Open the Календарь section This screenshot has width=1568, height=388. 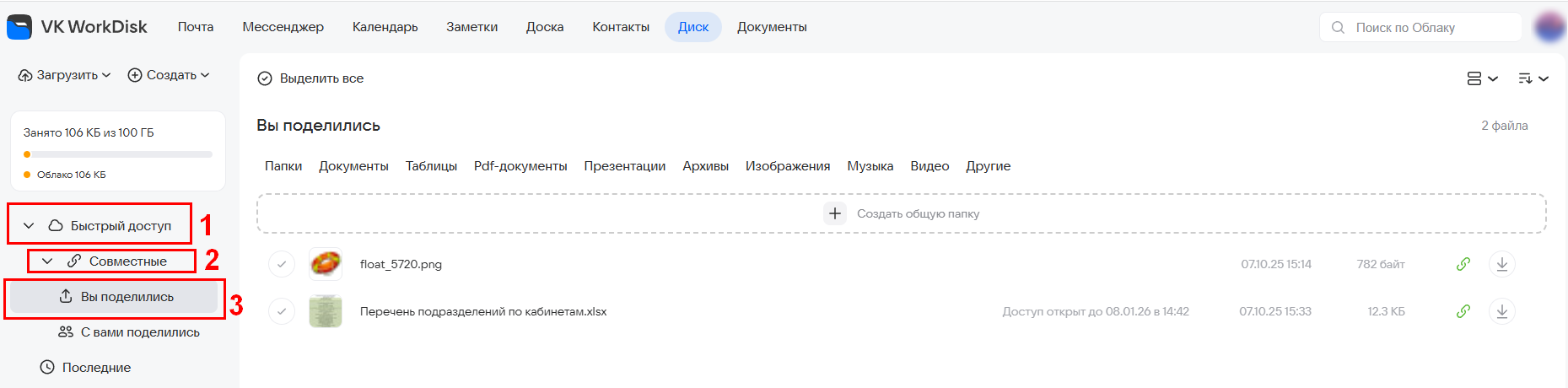(x=385, y=27)
